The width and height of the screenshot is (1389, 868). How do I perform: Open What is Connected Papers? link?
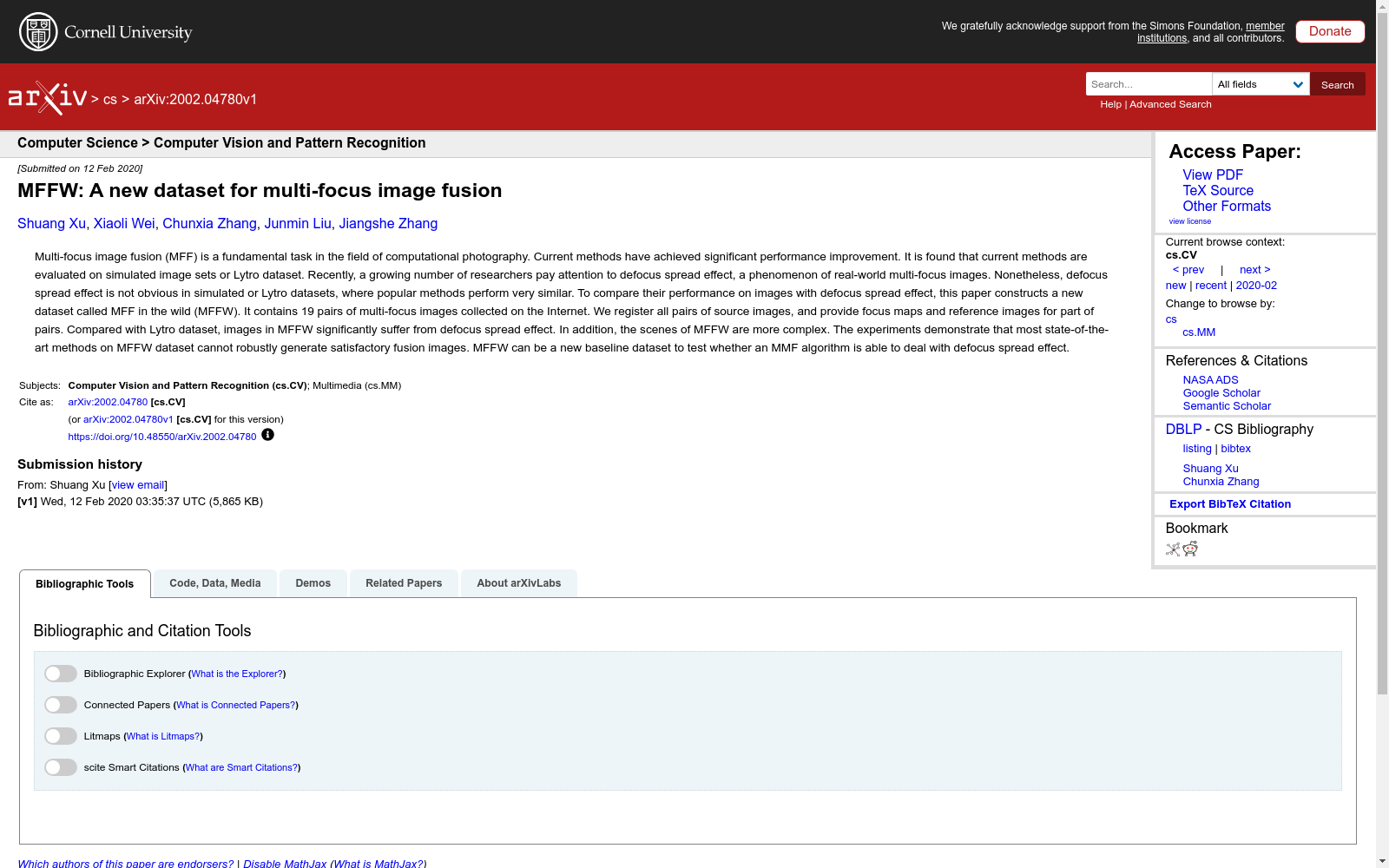pyautogui.click(x=236, y=705)
